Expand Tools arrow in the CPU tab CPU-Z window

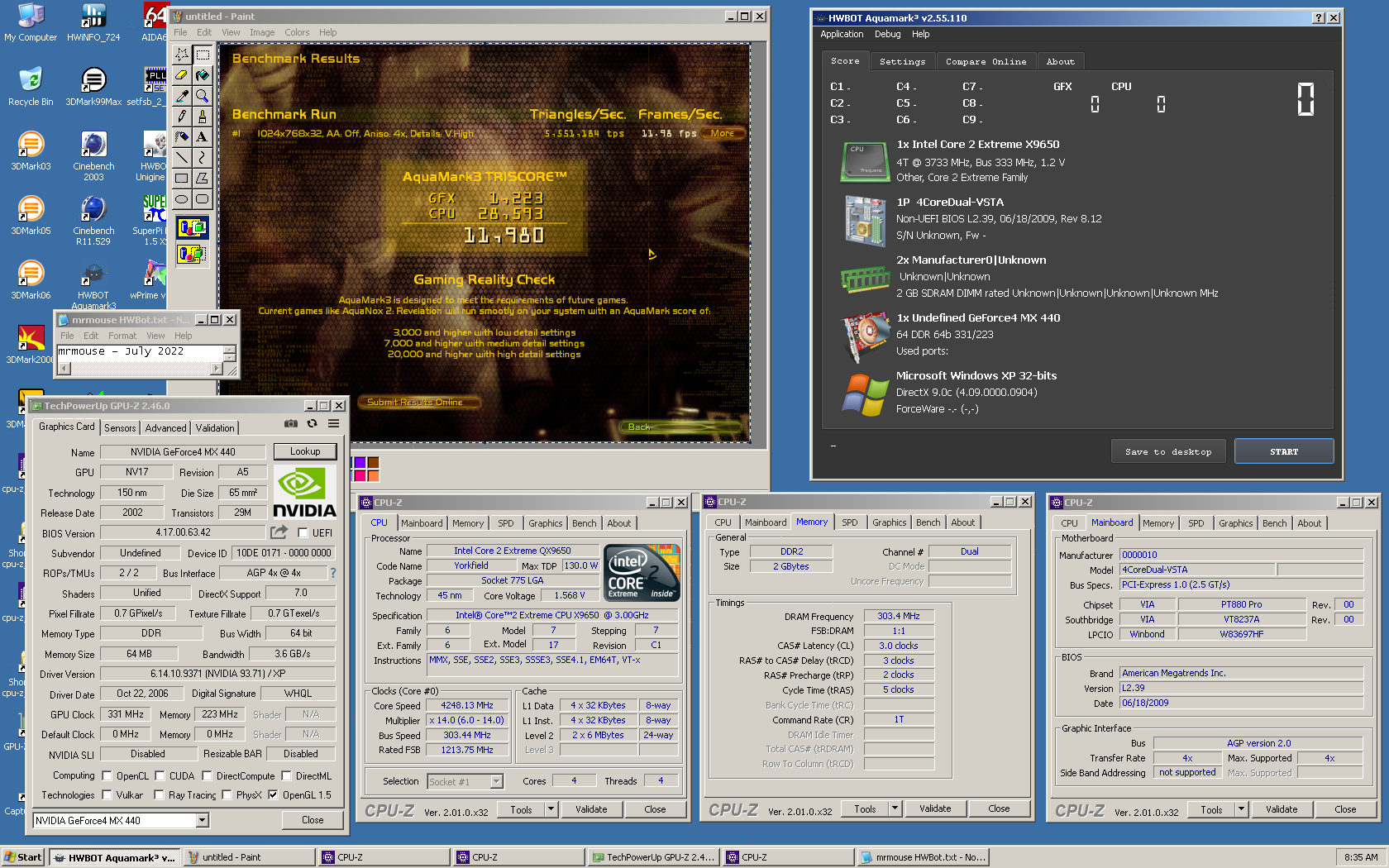tap(551, 809)
